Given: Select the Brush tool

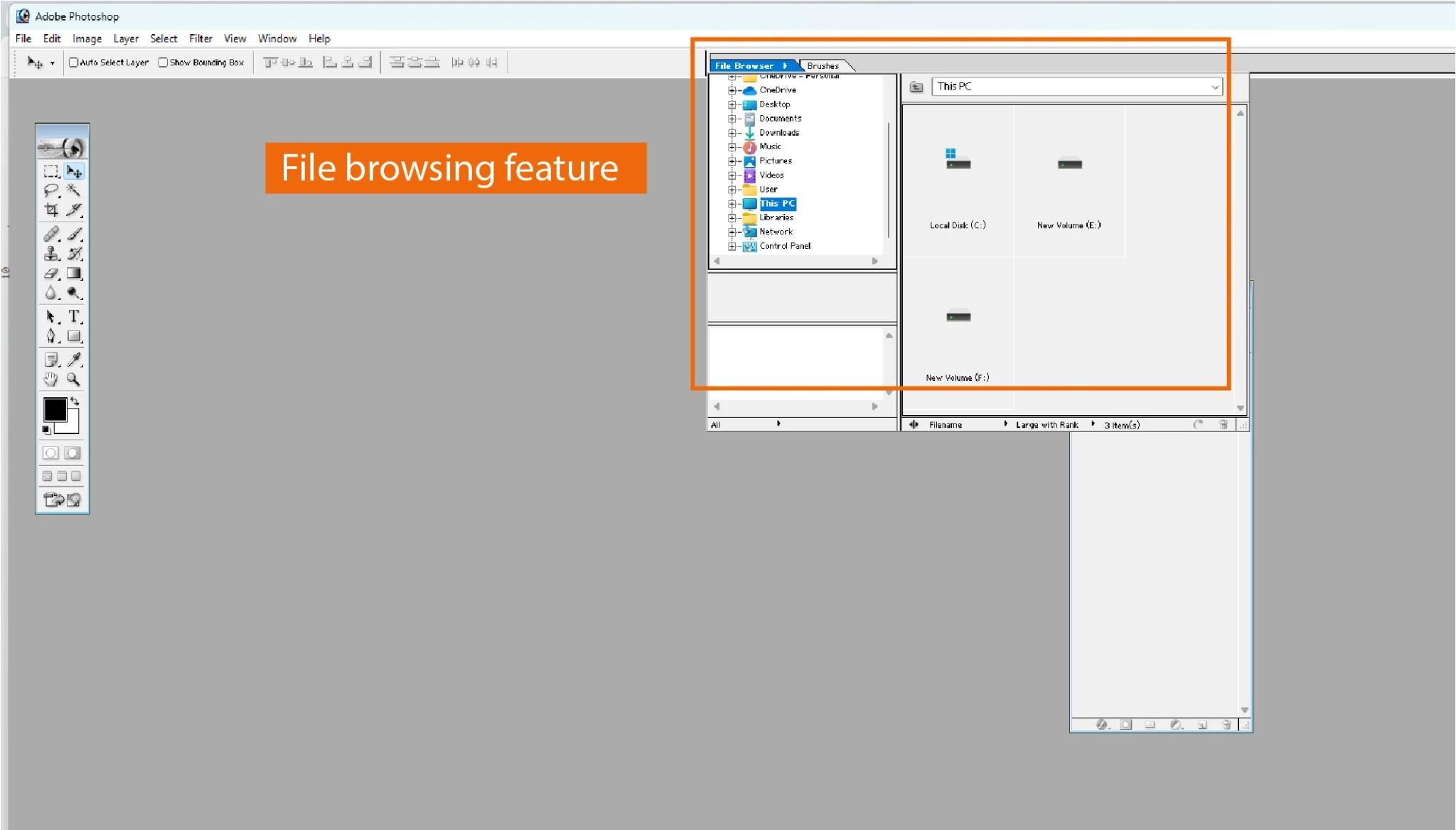Looking at the screenshot, I should click(x=73, y=234).
